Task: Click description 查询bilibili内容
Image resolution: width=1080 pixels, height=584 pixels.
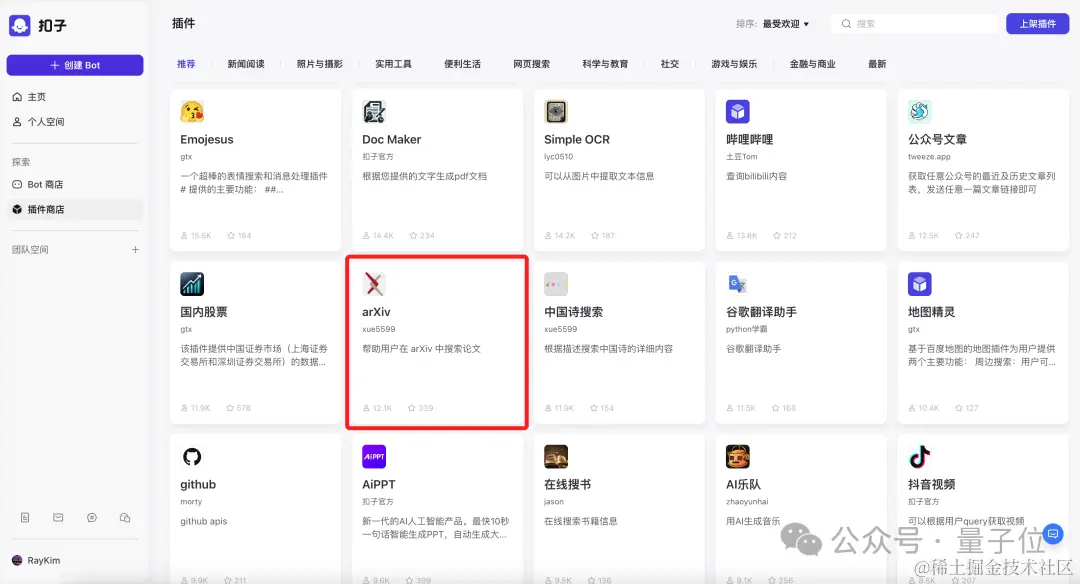Action: click(x=756, y=176)
